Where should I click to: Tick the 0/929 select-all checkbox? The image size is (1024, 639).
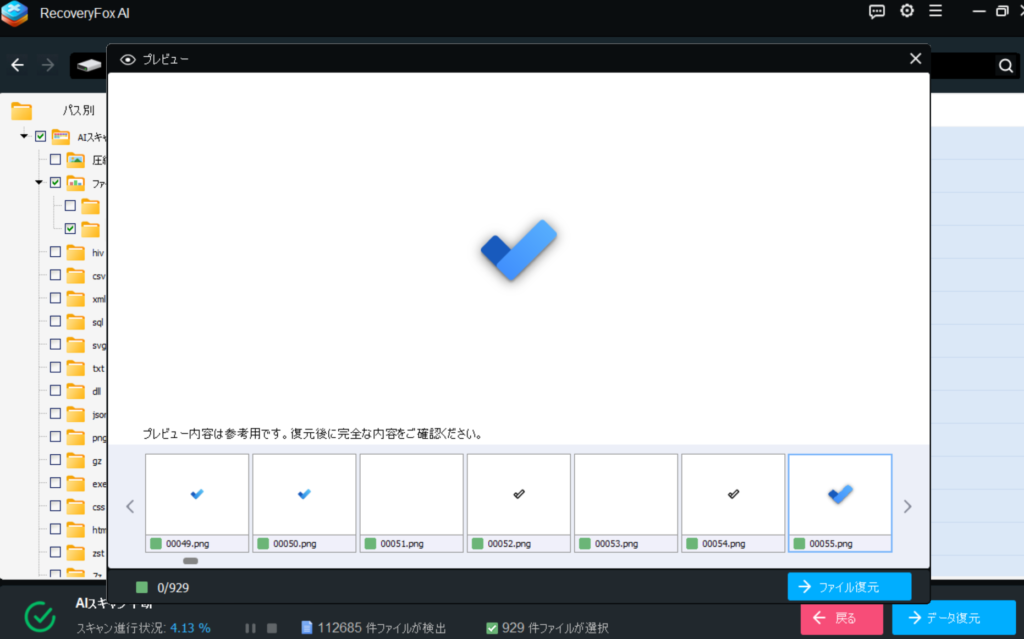click(142, 587)
